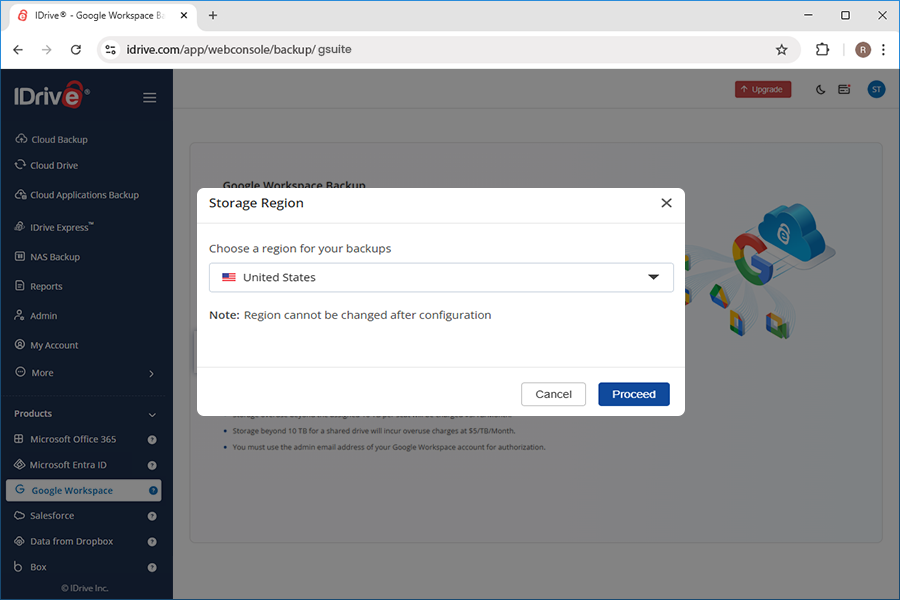Close Storage Region dialog with X
900x600 pixels.
tap(666, 203)
